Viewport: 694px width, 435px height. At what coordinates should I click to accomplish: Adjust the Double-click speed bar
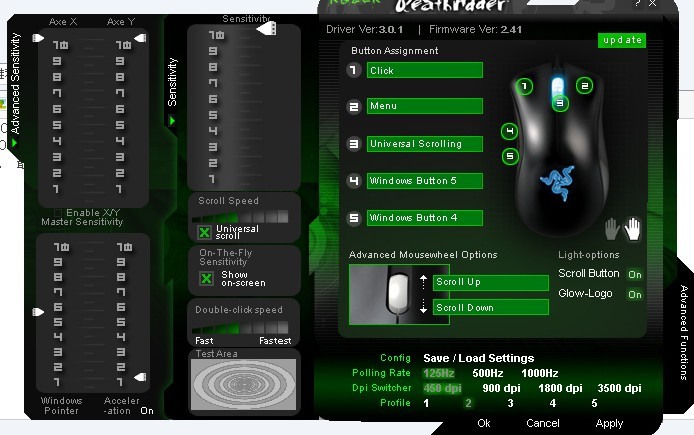[240, 328]
